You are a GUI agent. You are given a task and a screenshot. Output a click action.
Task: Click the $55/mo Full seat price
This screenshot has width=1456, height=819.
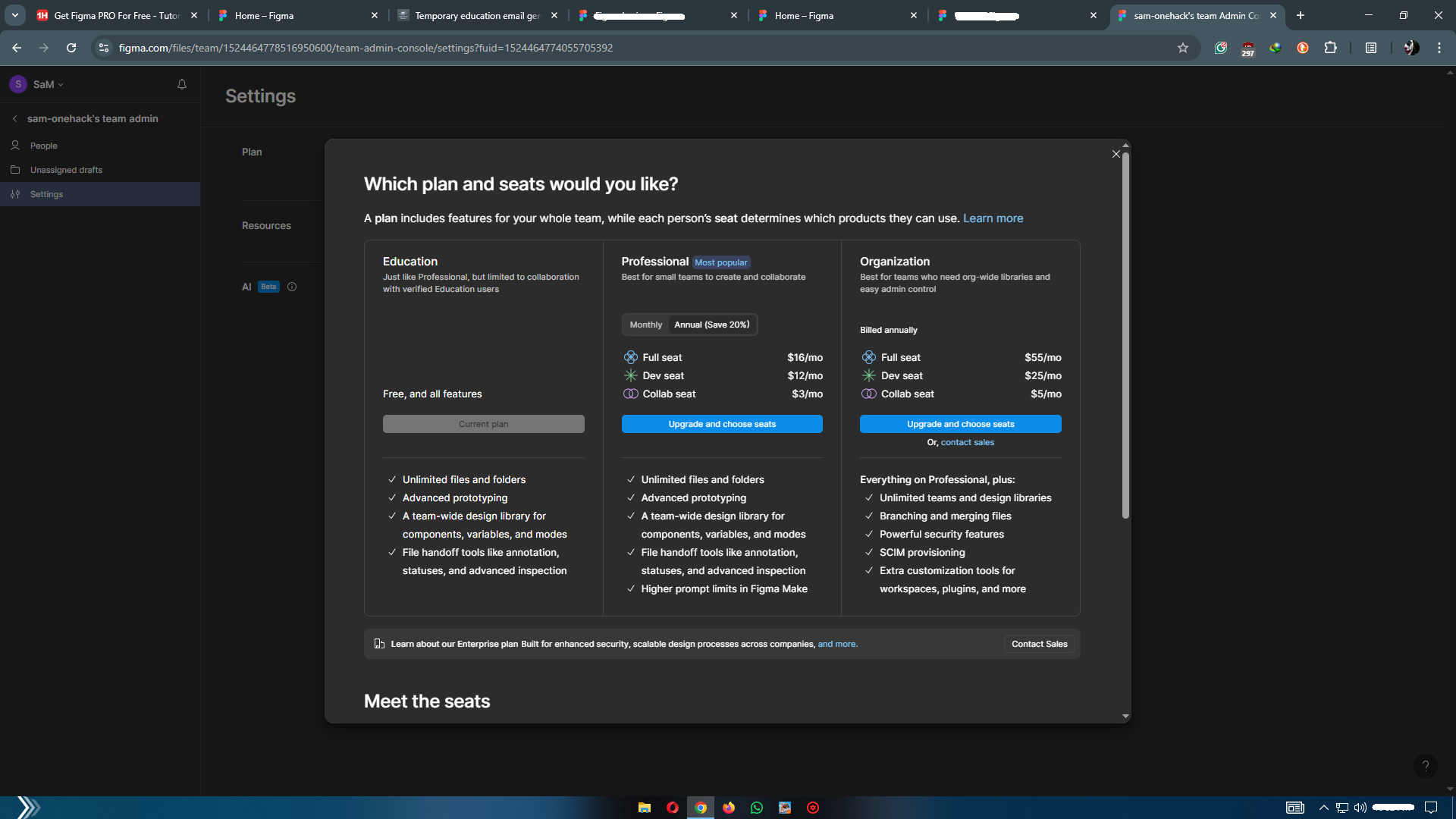click(x=1043, y=357)
